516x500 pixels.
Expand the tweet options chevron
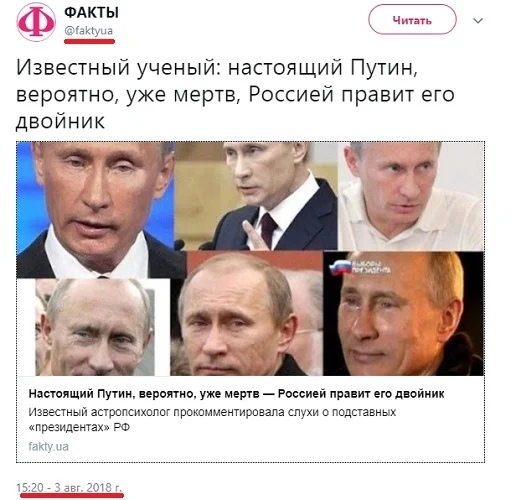(x=478, y=21)
